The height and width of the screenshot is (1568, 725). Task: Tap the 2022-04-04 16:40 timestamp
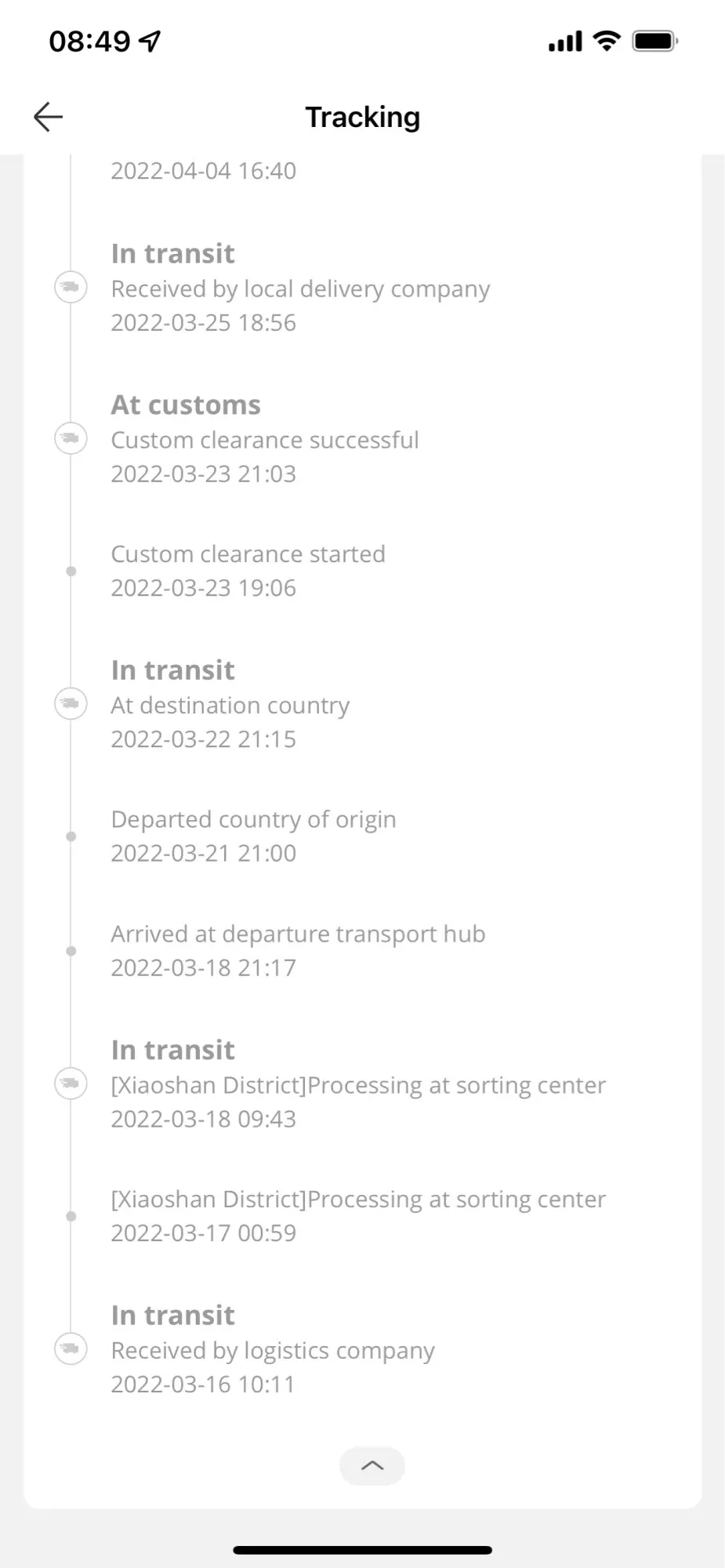pyautogui.click(x=204, y=171)
